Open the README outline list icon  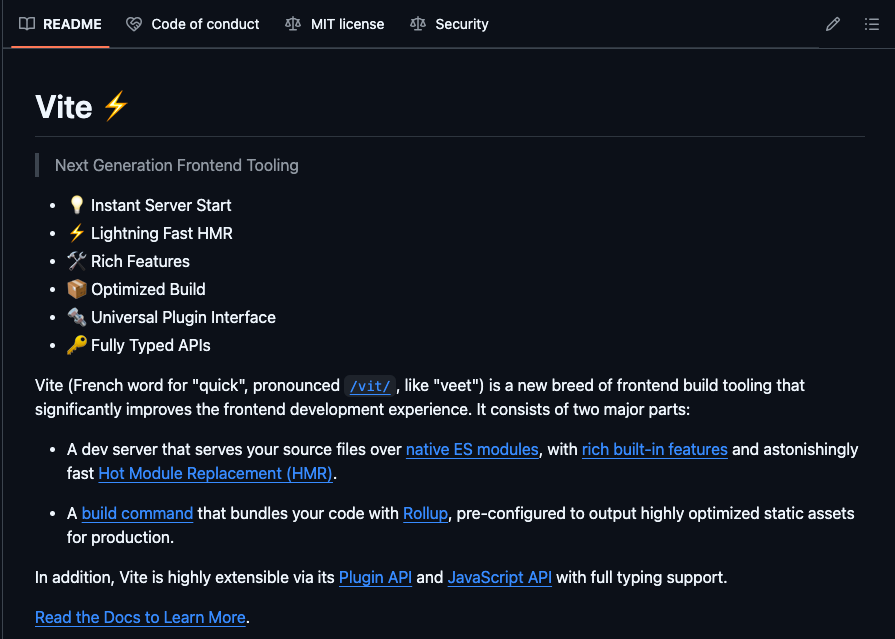[x=872, y=24]
